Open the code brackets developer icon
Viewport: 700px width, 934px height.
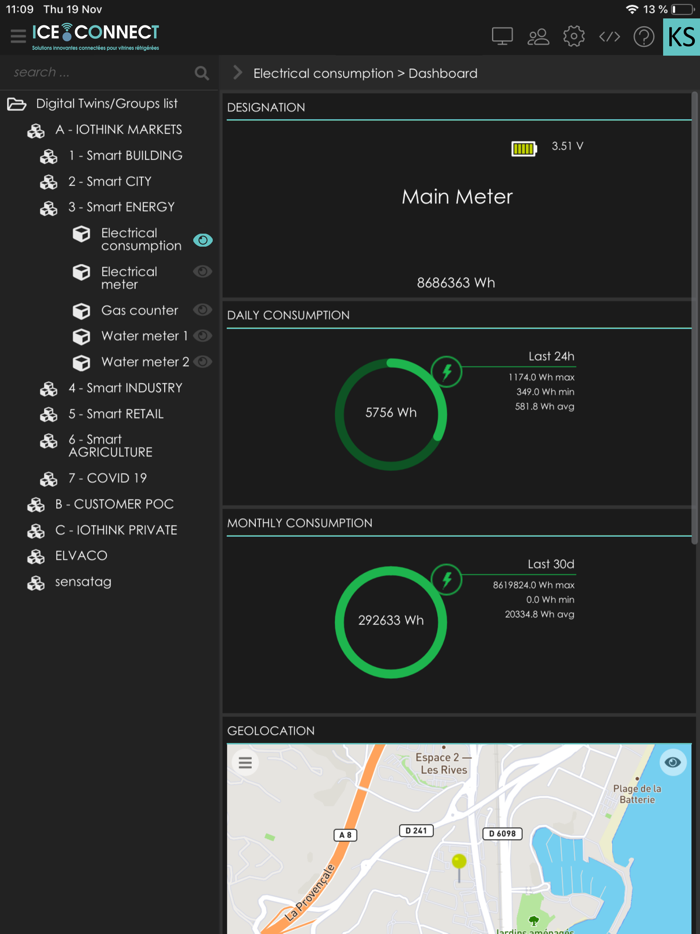[609, 37]
